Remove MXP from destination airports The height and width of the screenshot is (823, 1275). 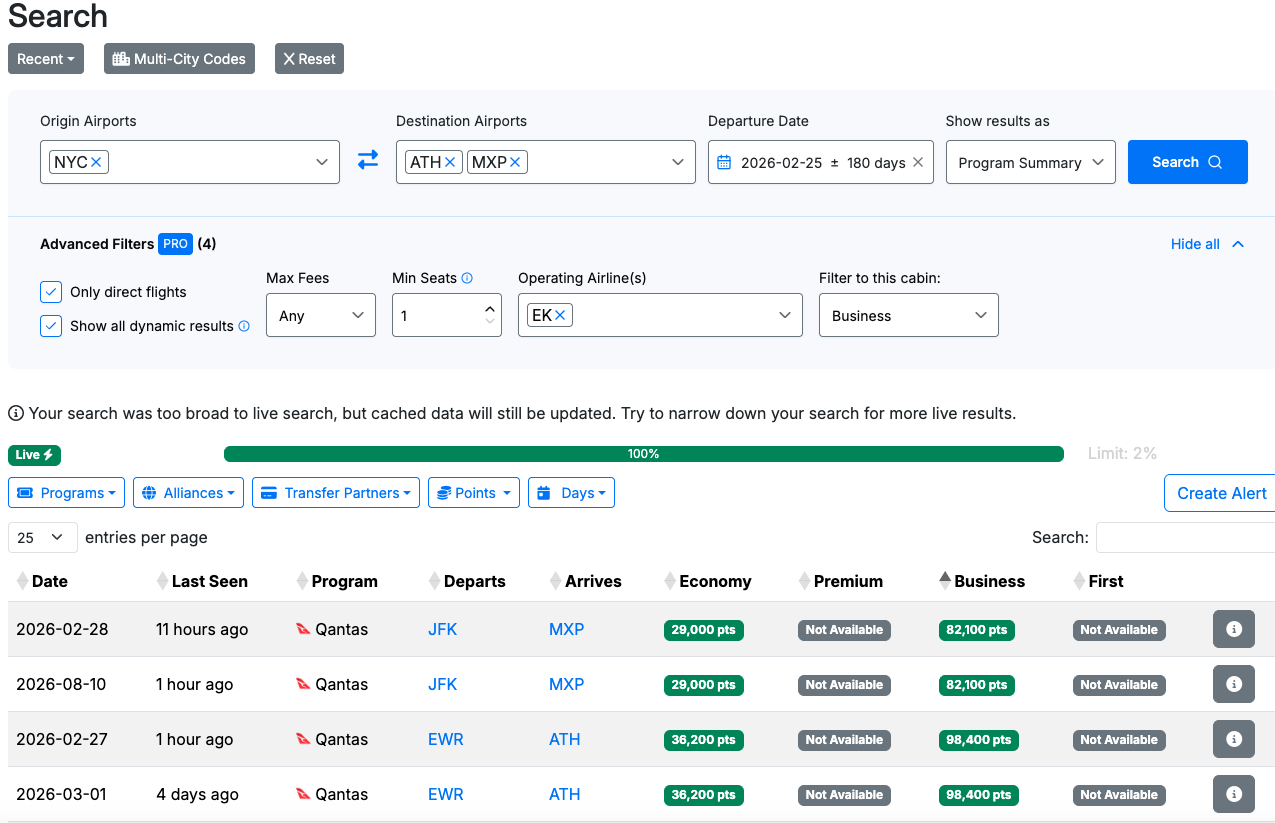[x=515, y=162]
